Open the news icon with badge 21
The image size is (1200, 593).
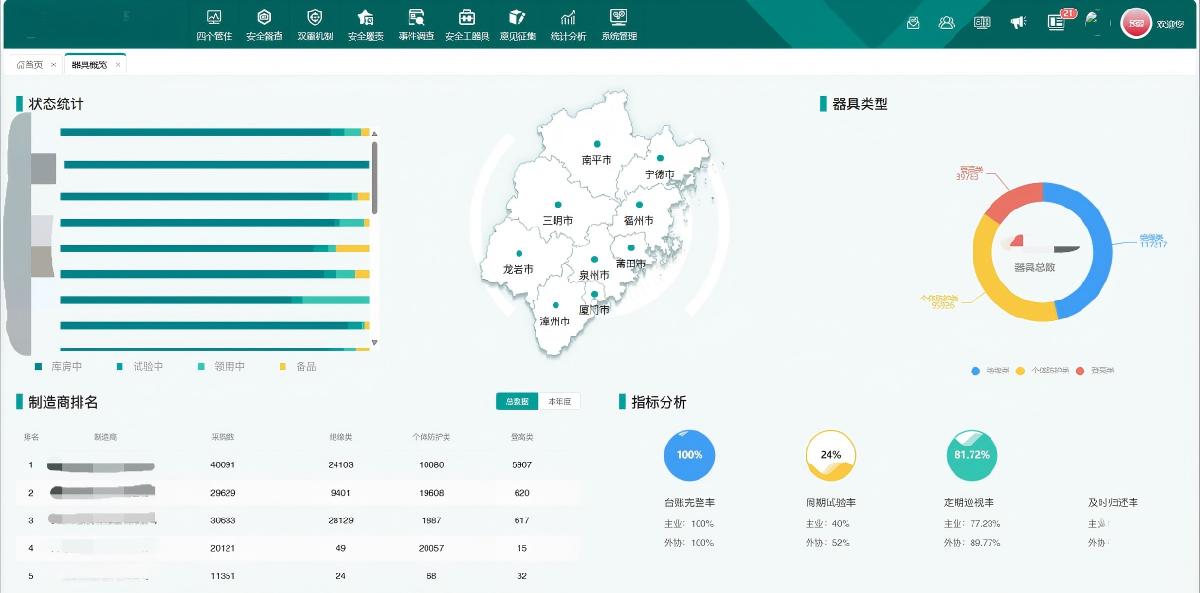pyautogui.click(x=1056, y=22)
